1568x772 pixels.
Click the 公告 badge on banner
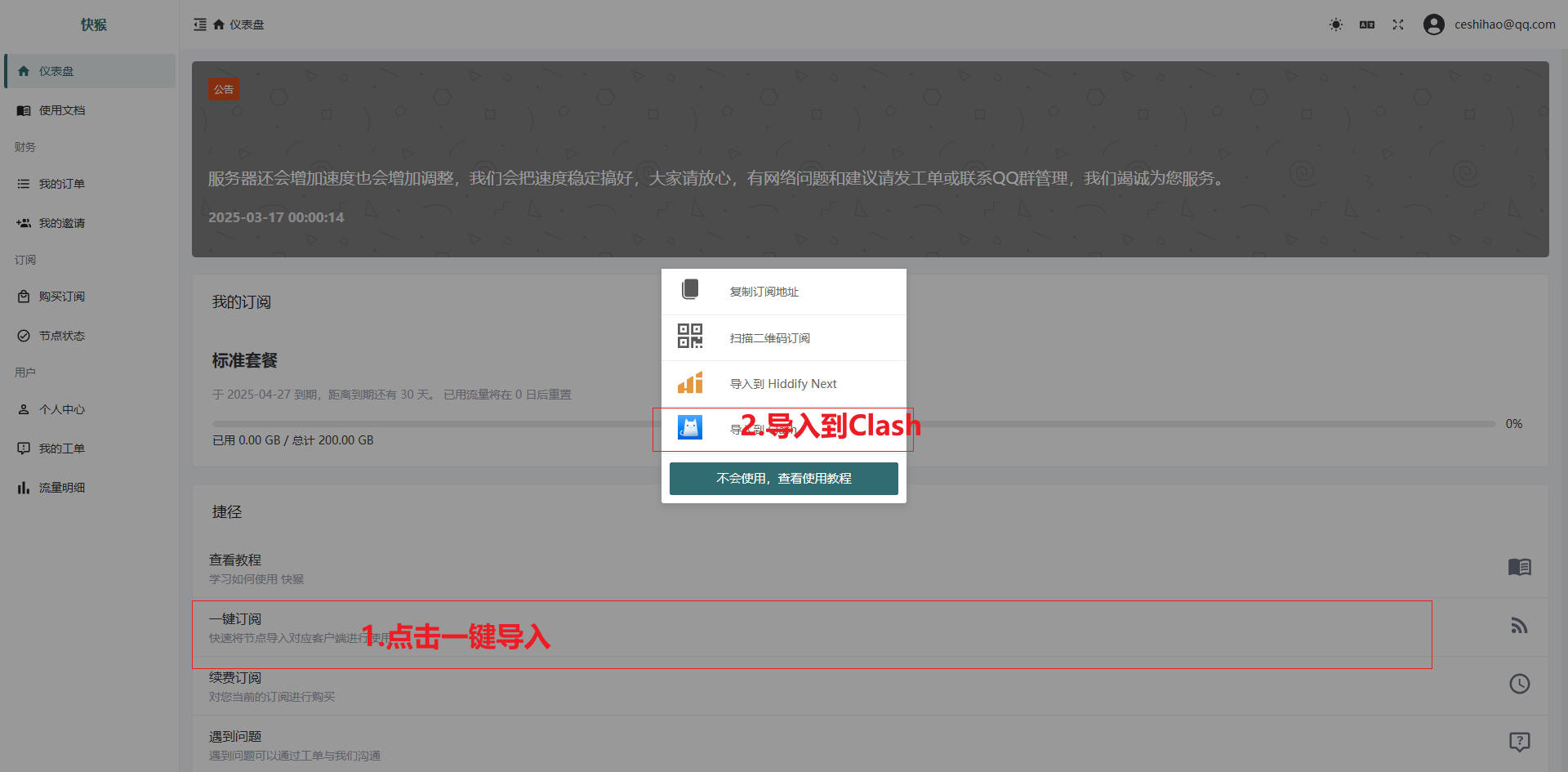224,90
